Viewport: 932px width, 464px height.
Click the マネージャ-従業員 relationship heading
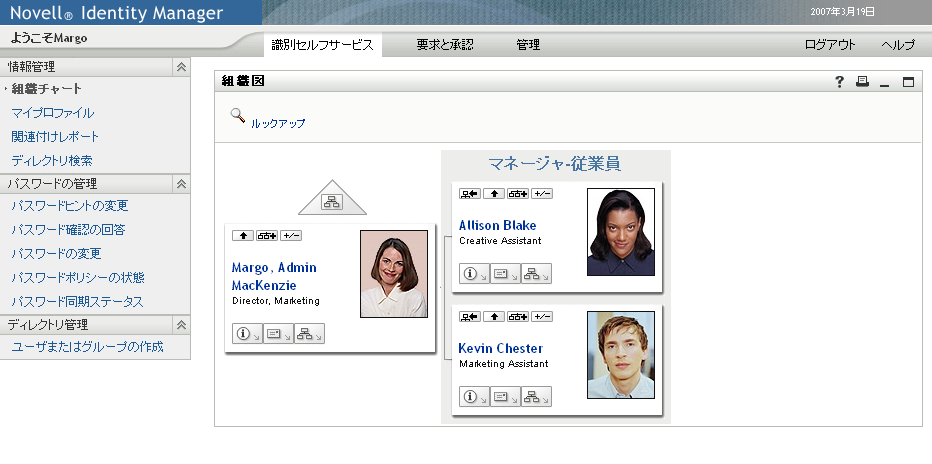click(x=555, y=164)
